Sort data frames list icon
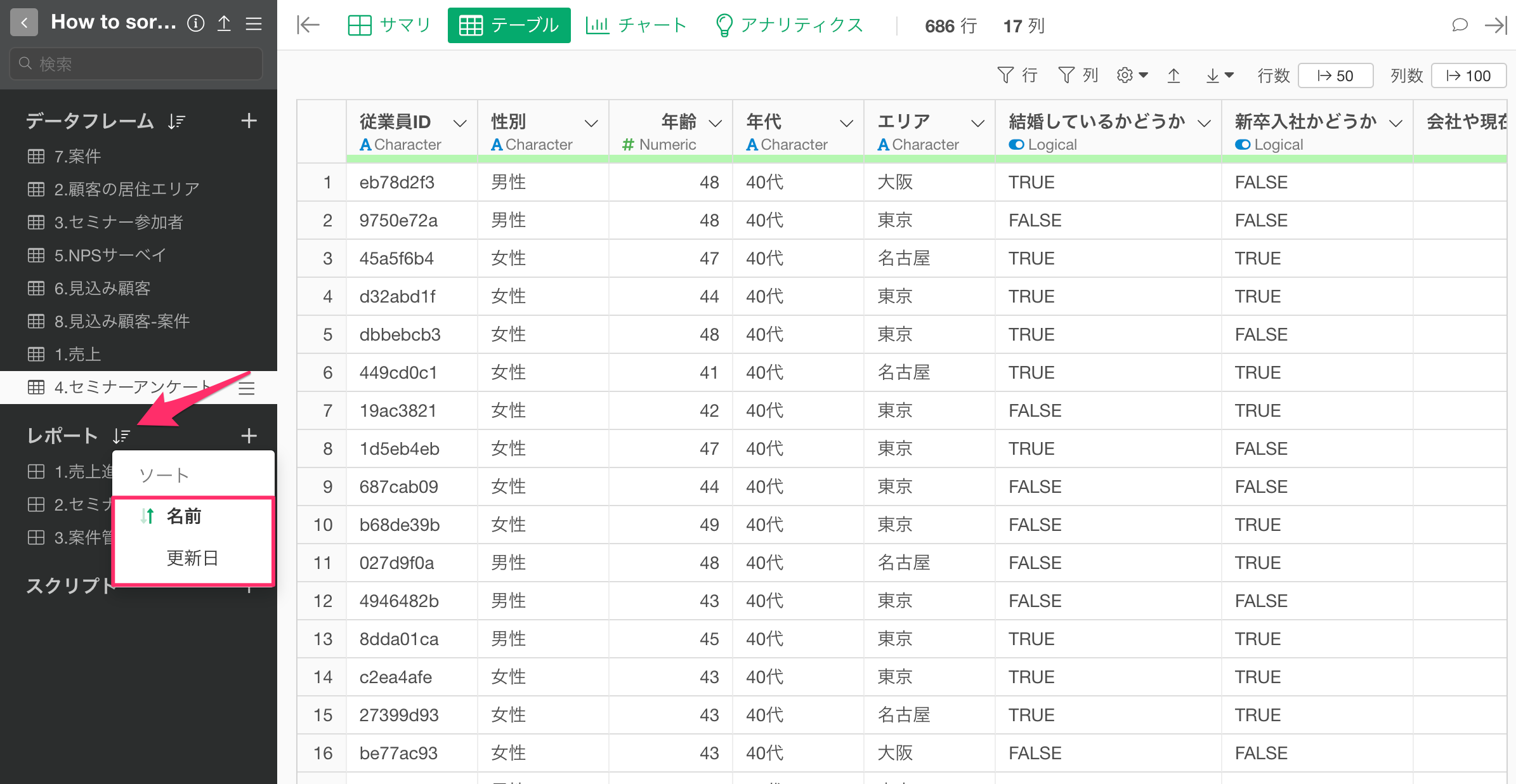Screen dimensions: 1516x784 (x=176, y=121)
